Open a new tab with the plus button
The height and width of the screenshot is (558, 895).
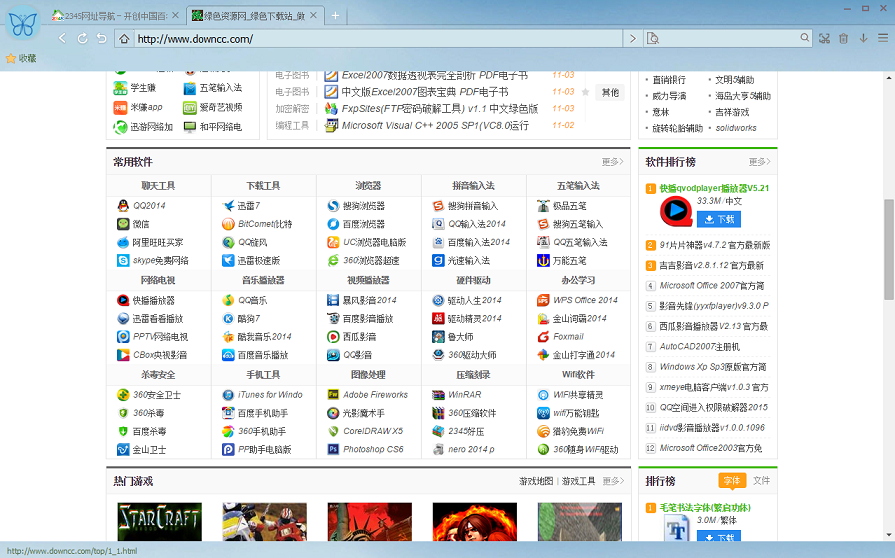(x=335, y=15)
